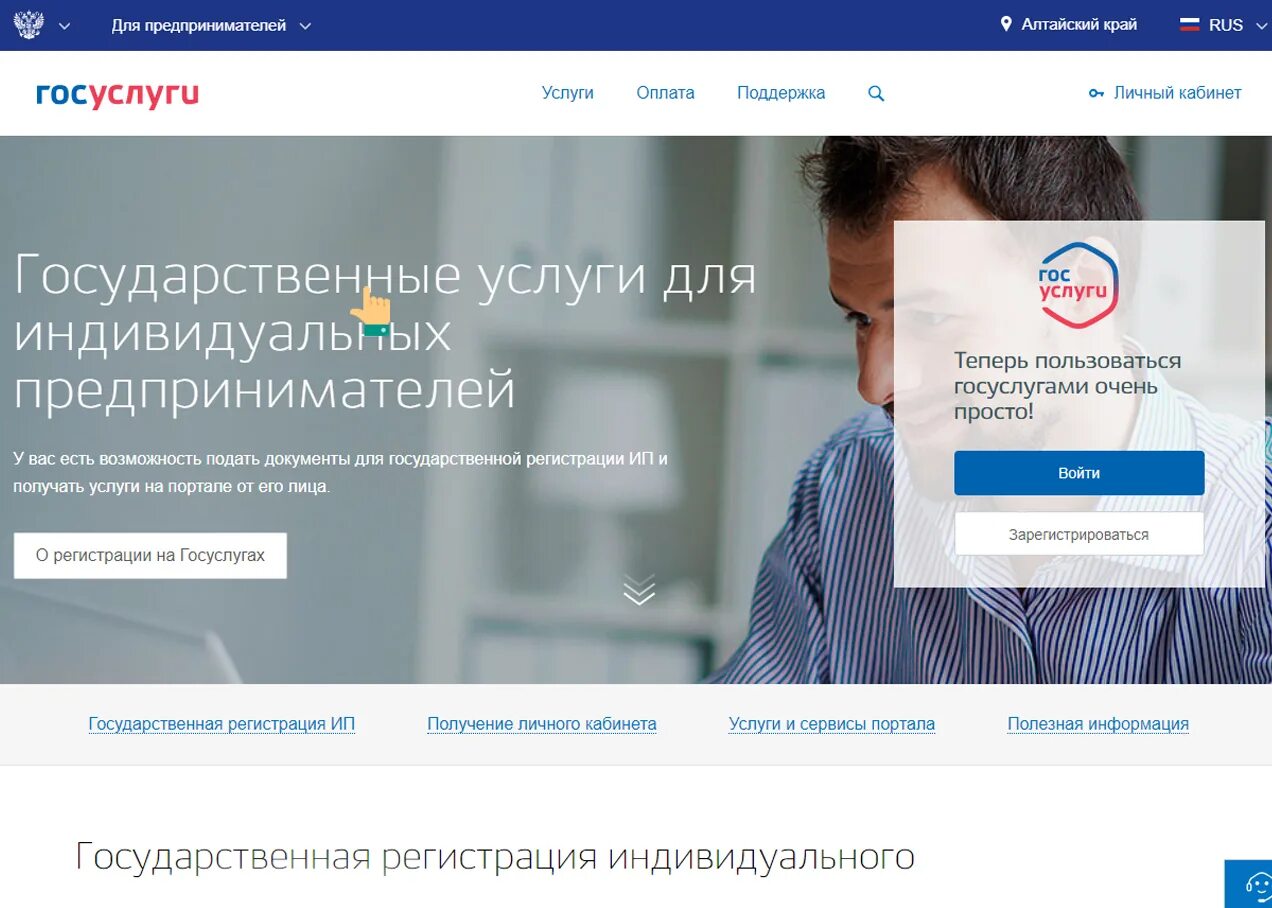Follow the Полезная информация link
1272x908 pixels.
[x=1098, y=724]
